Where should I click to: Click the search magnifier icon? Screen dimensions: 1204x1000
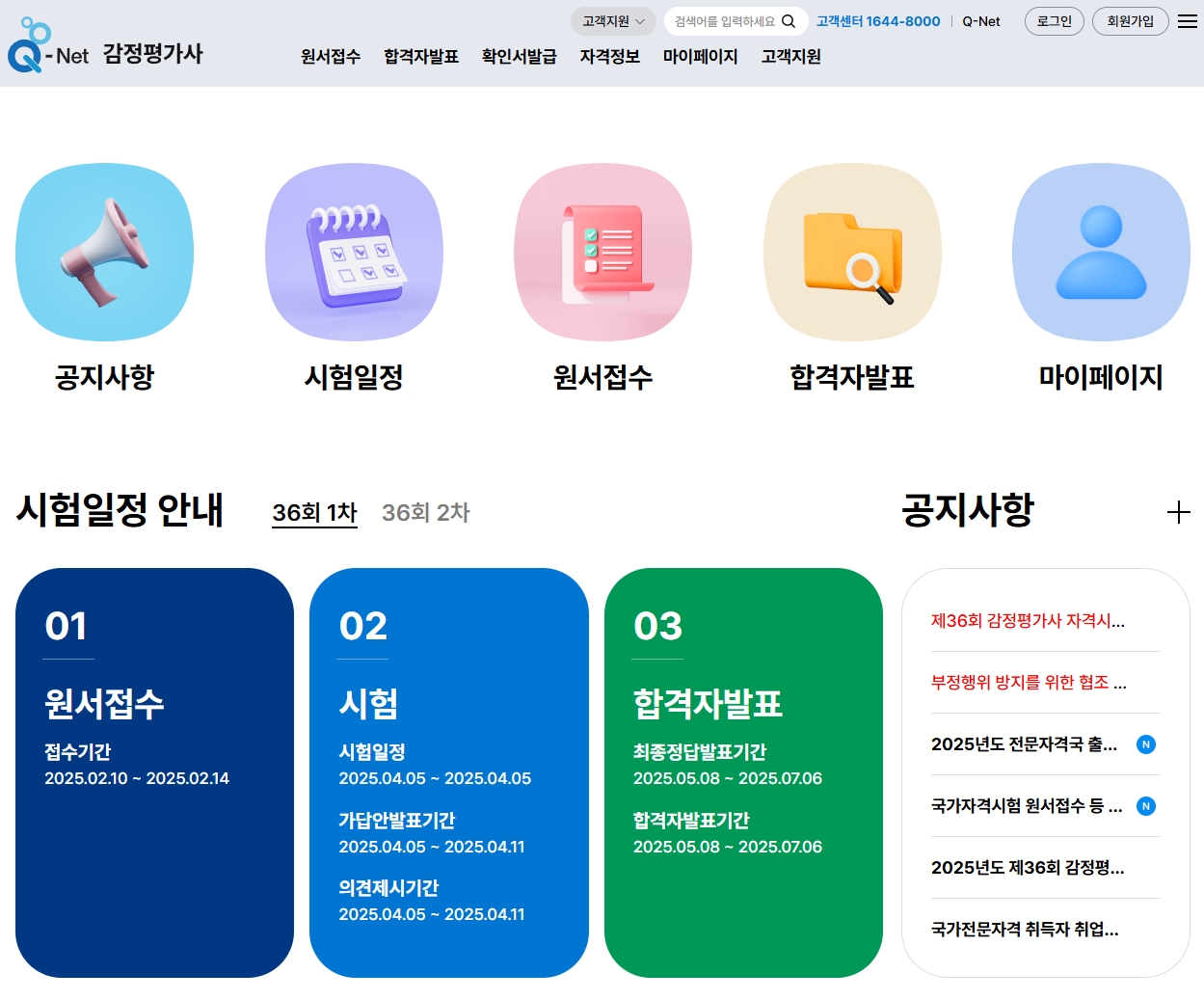coord(790,20)
